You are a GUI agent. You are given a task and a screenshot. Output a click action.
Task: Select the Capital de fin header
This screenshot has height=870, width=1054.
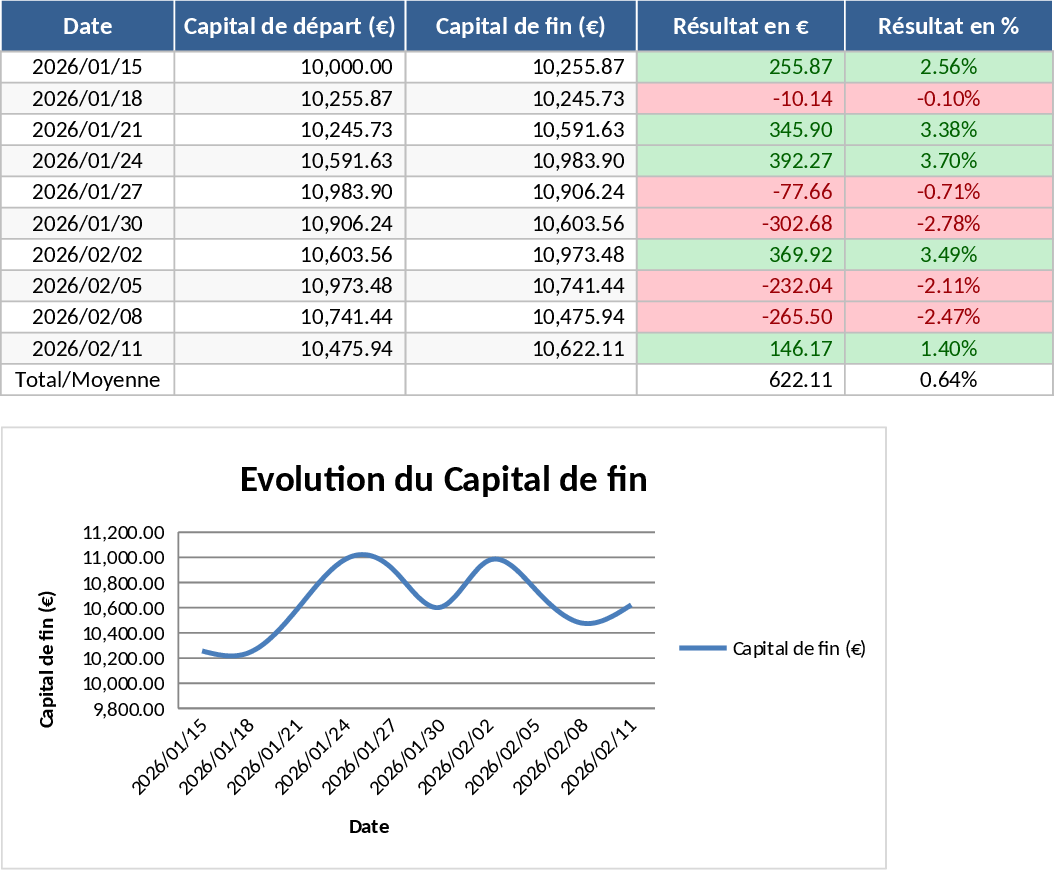coord(519,26)
